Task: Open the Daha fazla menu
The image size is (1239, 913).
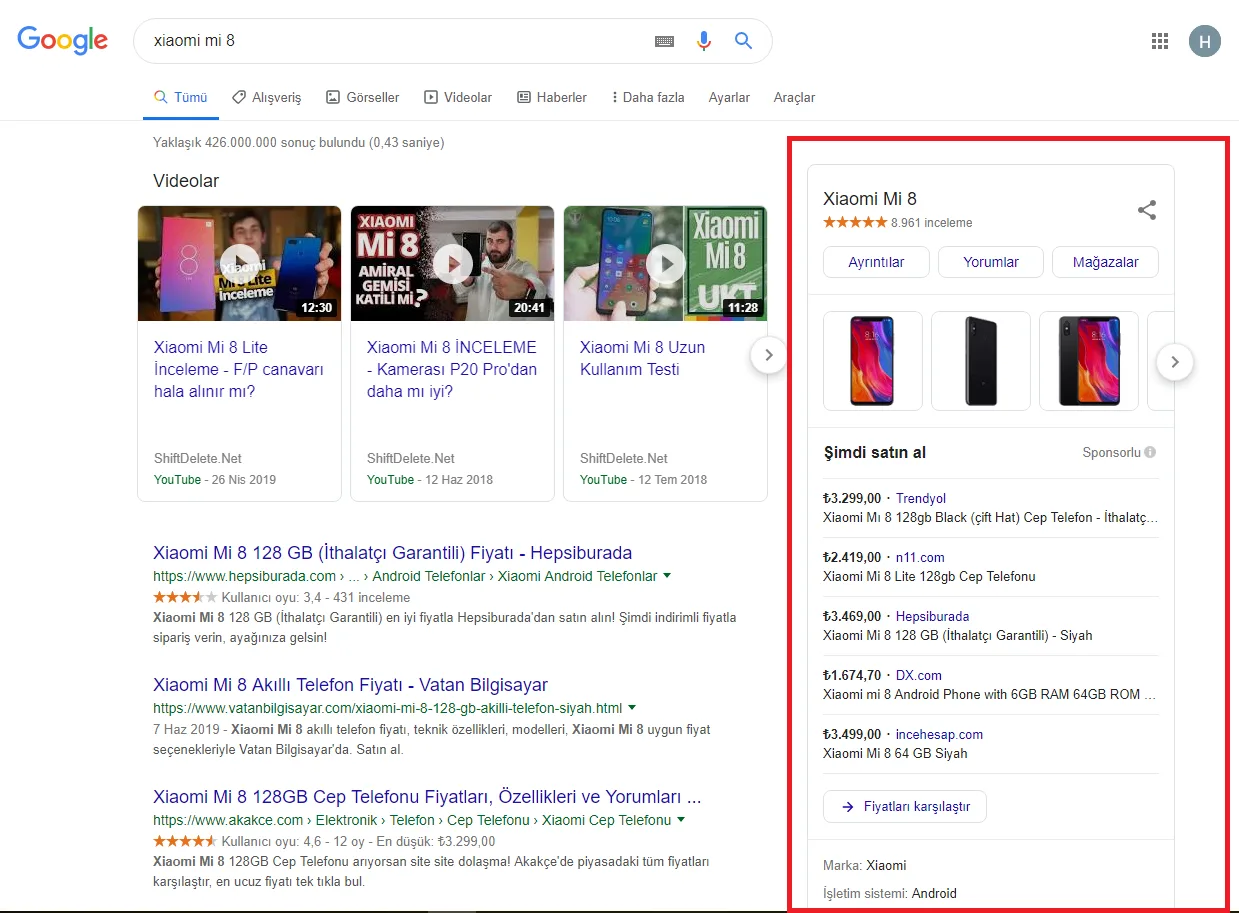Action: click(x=648, y=97)
